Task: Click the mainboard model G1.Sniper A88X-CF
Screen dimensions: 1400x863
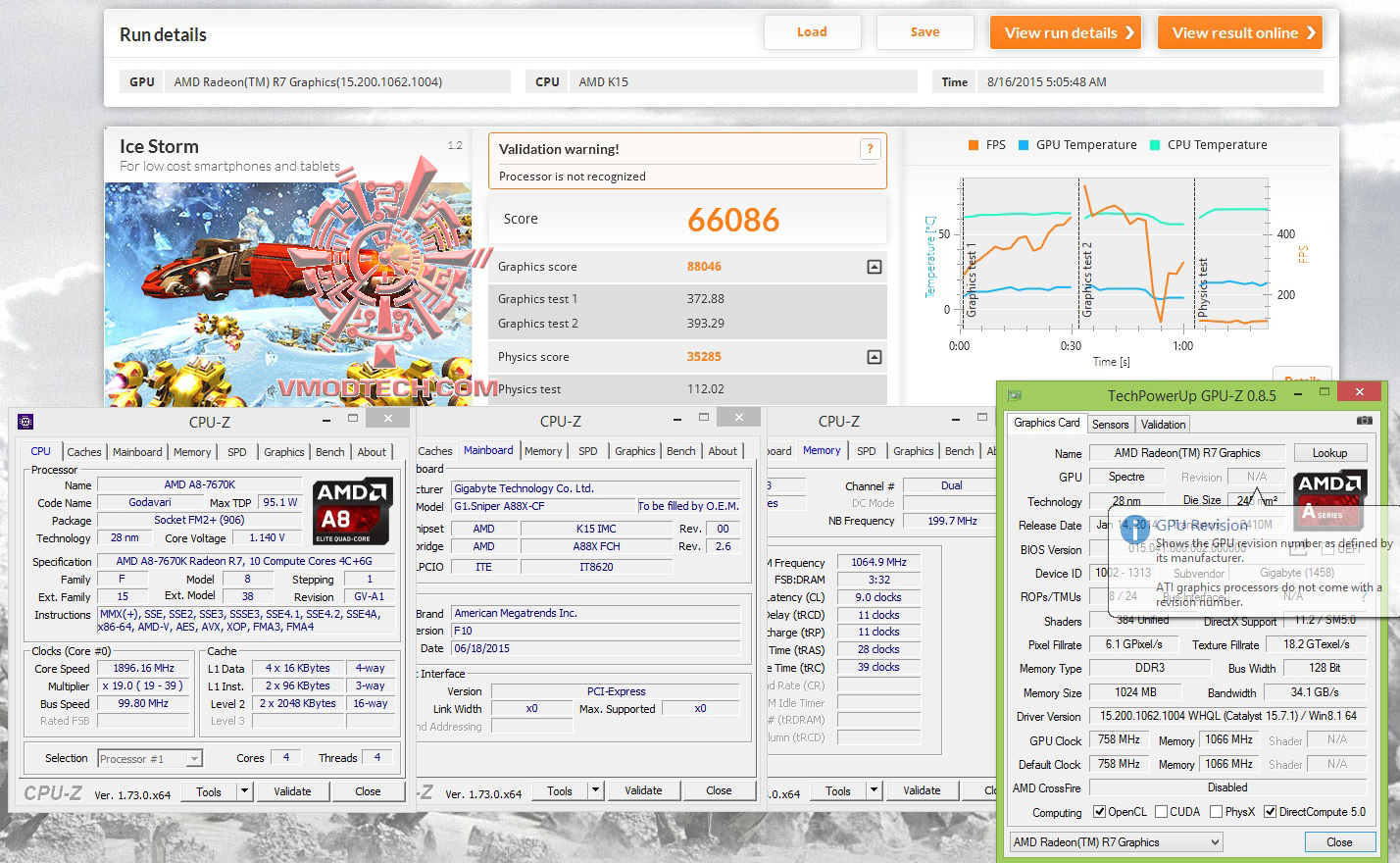Action: 543,506
